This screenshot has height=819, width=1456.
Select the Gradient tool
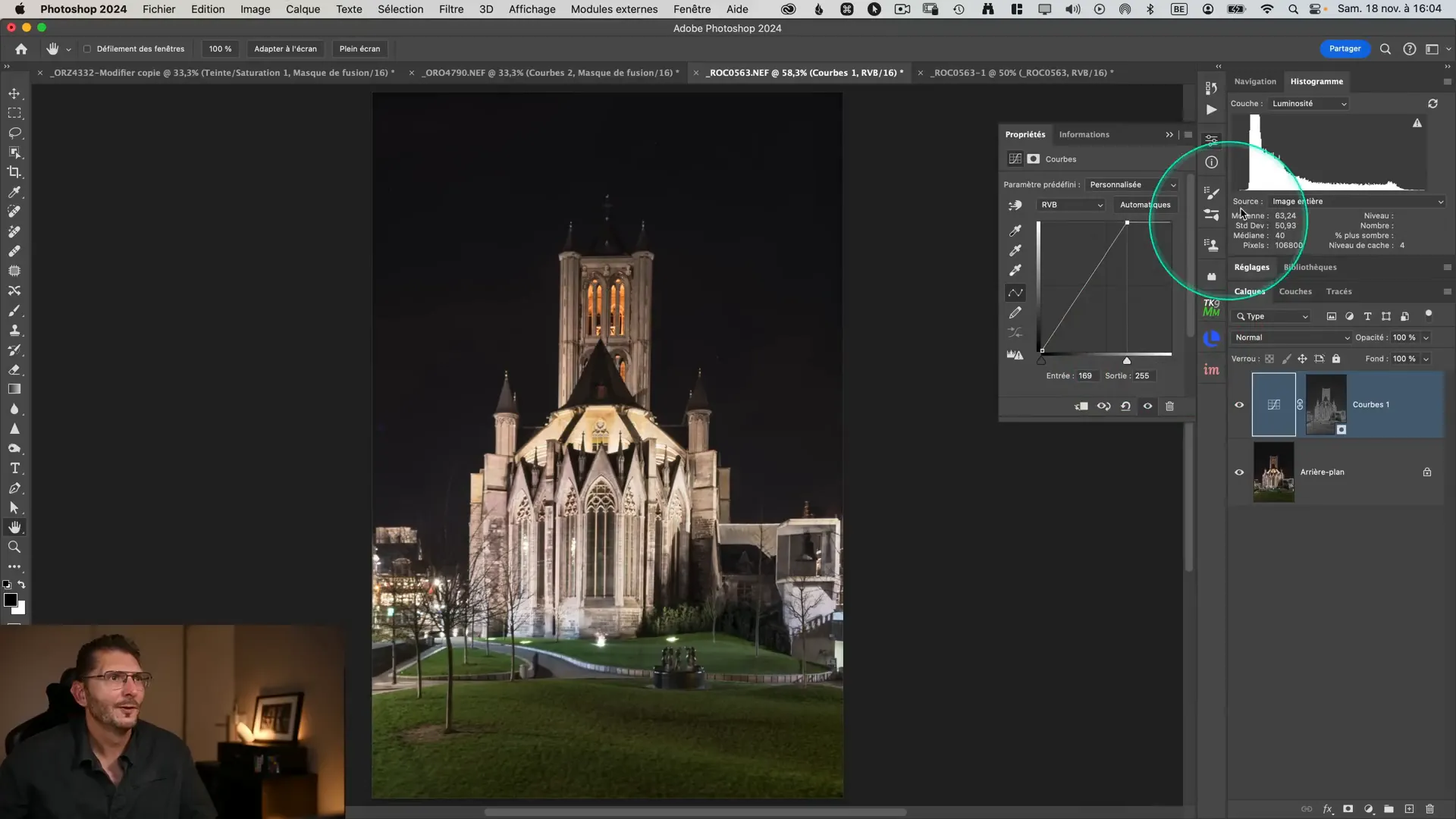[x=14, y=389]
